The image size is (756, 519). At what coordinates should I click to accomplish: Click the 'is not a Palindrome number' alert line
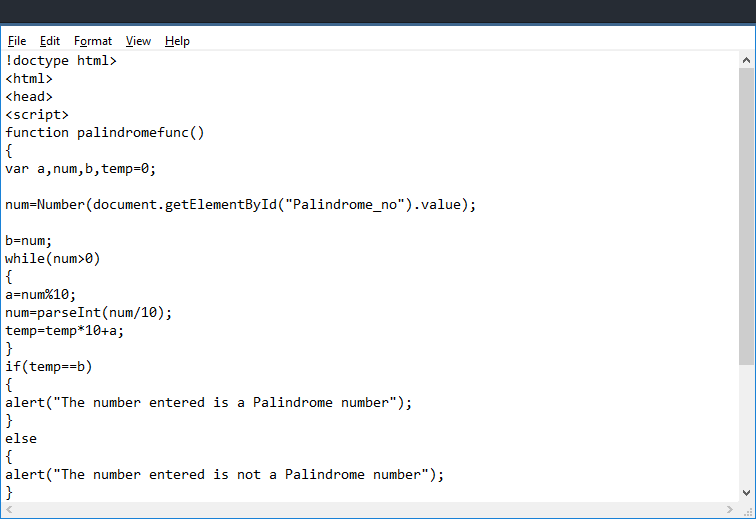(225, 475)
